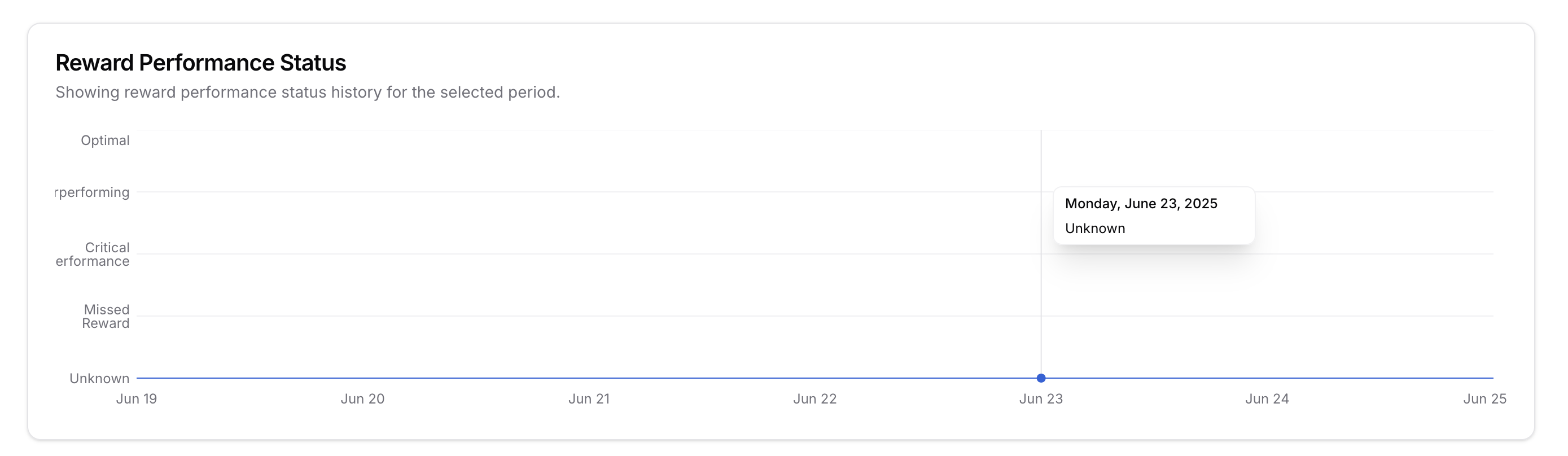This screenshot has height=456, width=1568.
Task: Click the Missed Reward y-axis label
Action: pos(106,317)
